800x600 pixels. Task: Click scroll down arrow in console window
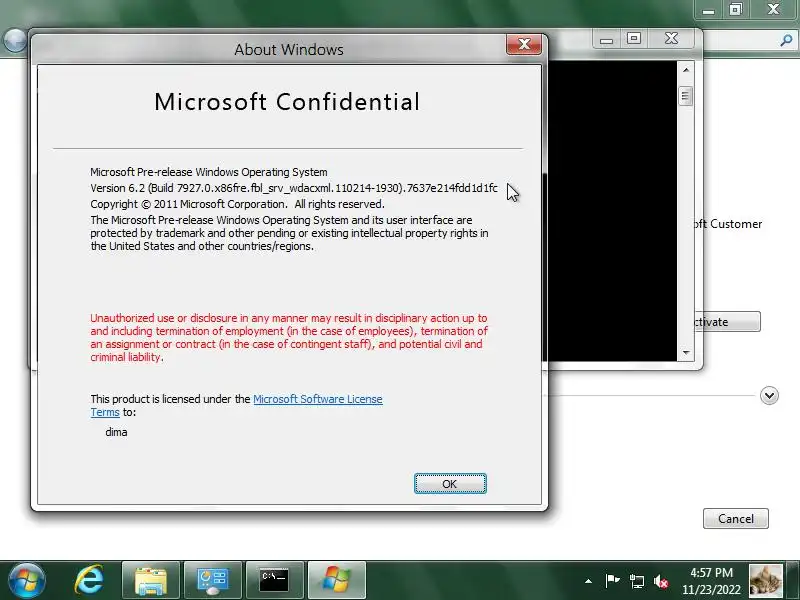(x=686, y=353)
